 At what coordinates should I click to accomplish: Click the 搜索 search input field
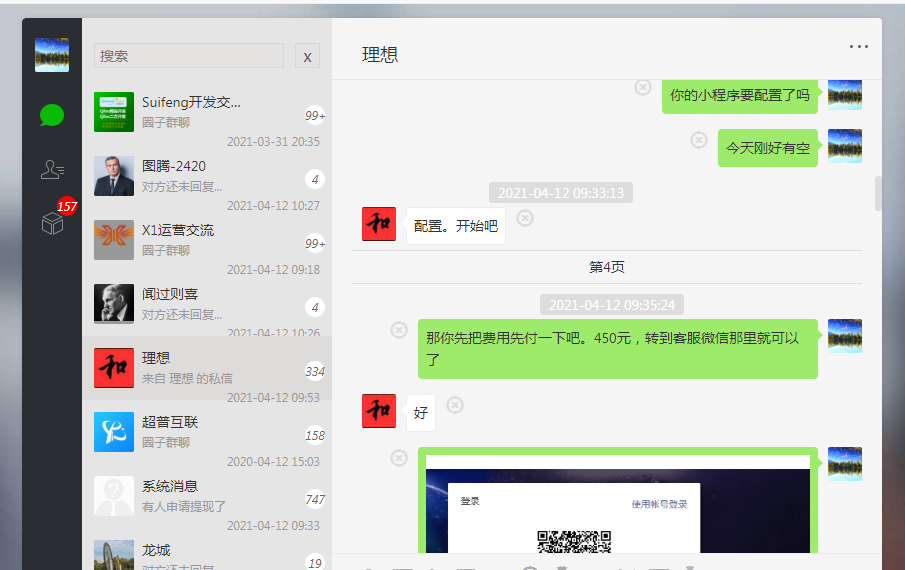(189, 56)
